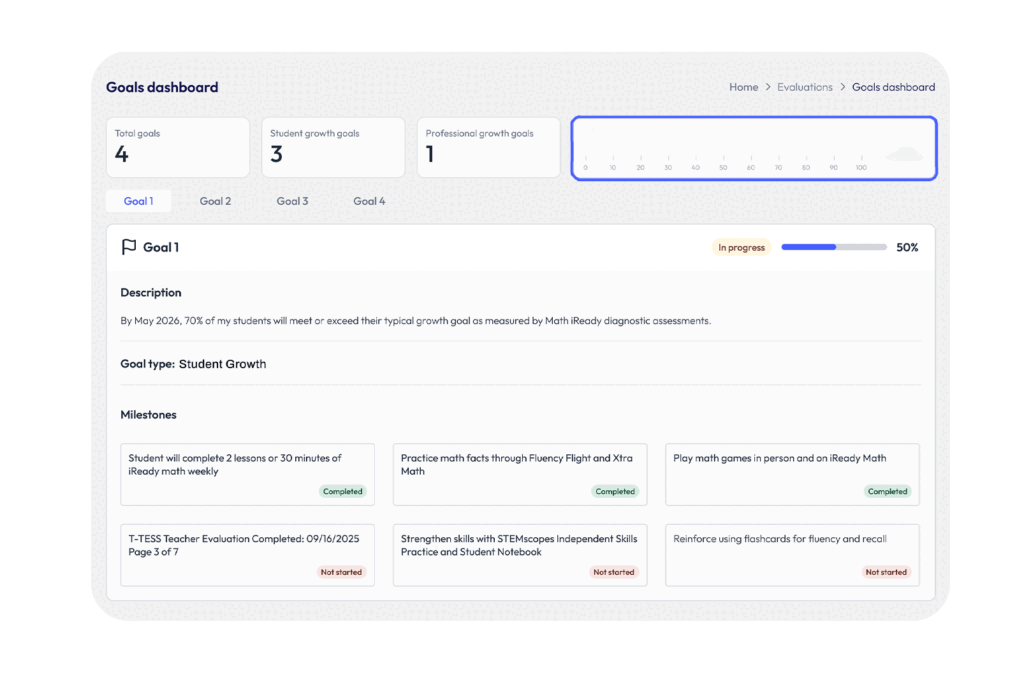The width and height of the screenshot is (1024, 689).
Task: Click Completed badge on Fluency Flight milestone
Action: [615, 492]
